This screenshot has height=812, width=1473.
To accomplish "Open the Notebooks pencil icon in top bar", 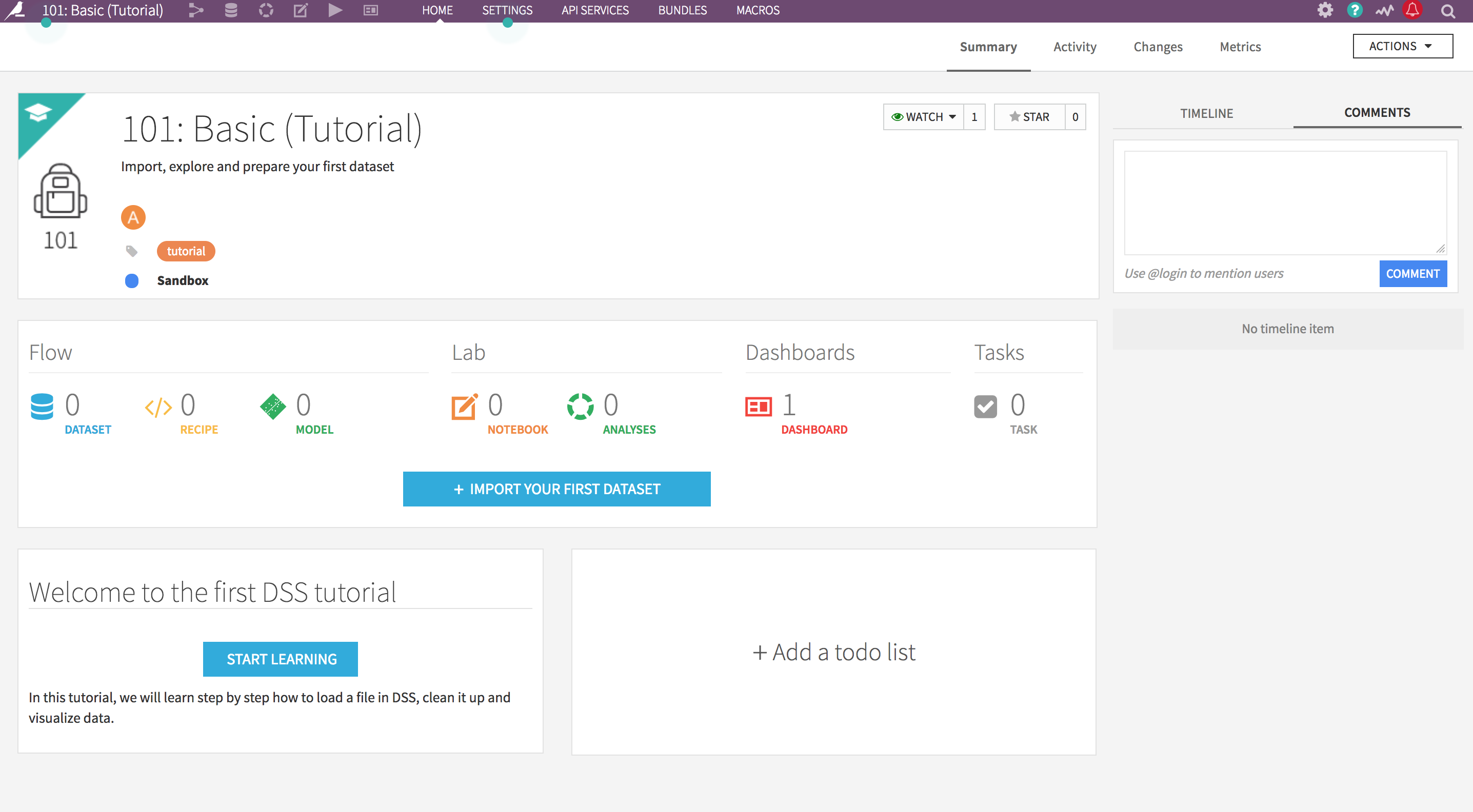I will (301, 10).
